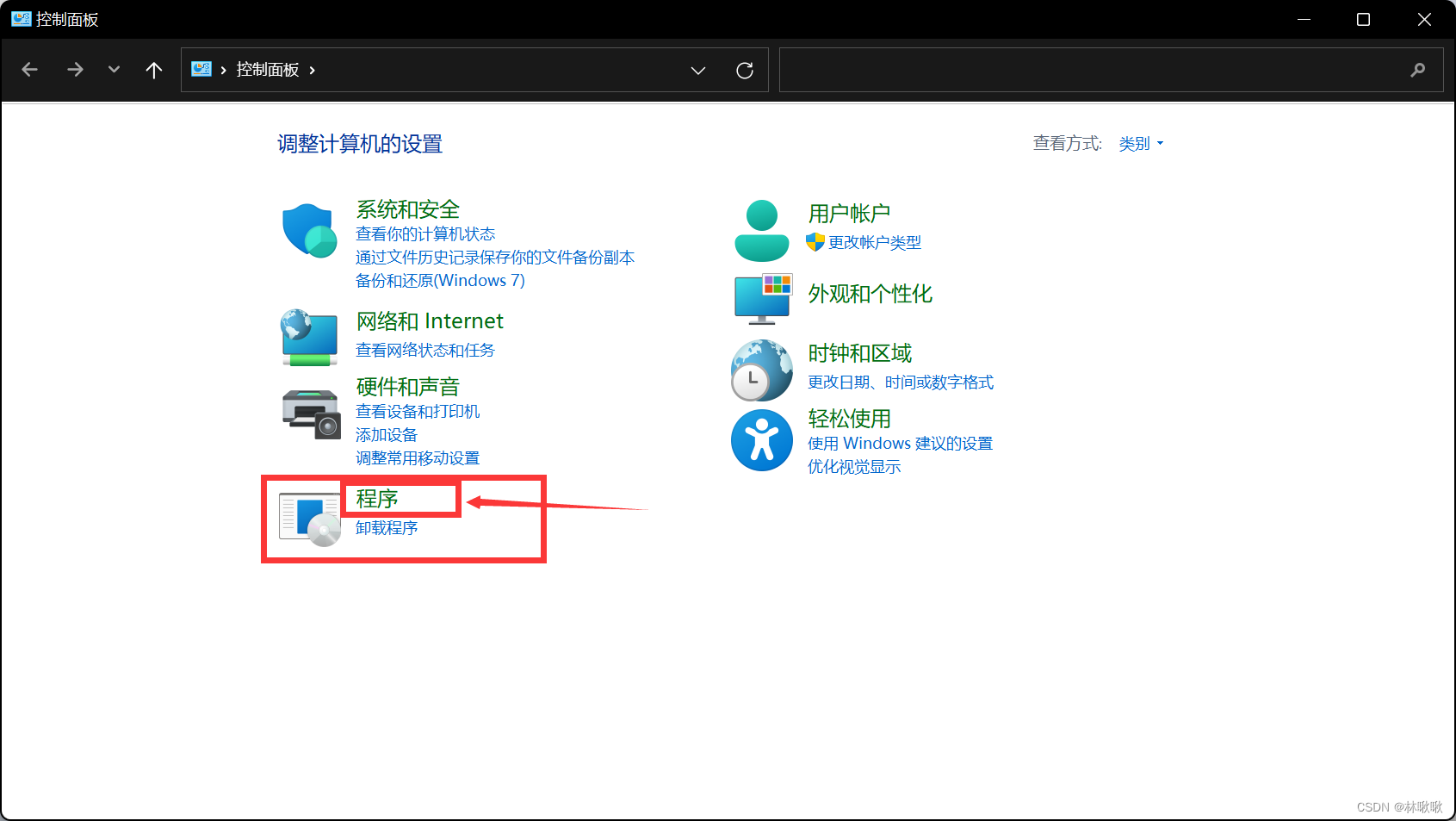The height and width of the screenshot is (821, 1456).
Task: Open 更改日期、时间或数字格式 link
Action: (901, 383)
